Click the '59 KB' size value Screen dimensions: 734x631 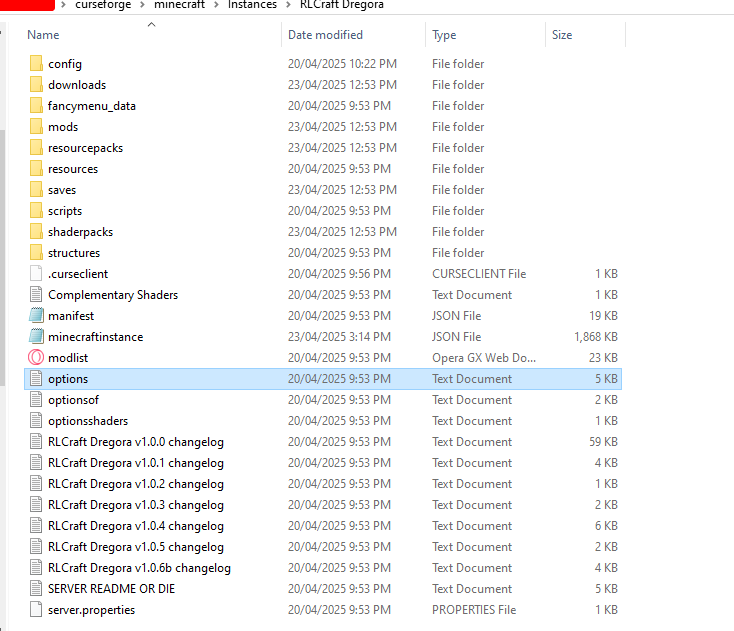click(x=603, y=441)
